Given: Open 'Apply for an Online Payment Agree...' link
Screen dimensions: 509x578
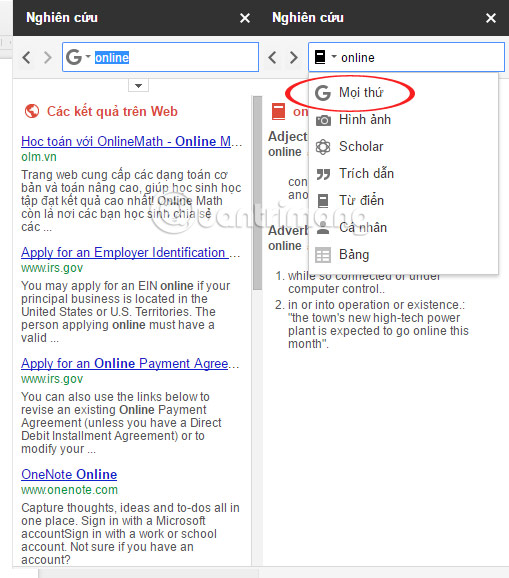Looking at the screenshot, I should coord(130,364).
